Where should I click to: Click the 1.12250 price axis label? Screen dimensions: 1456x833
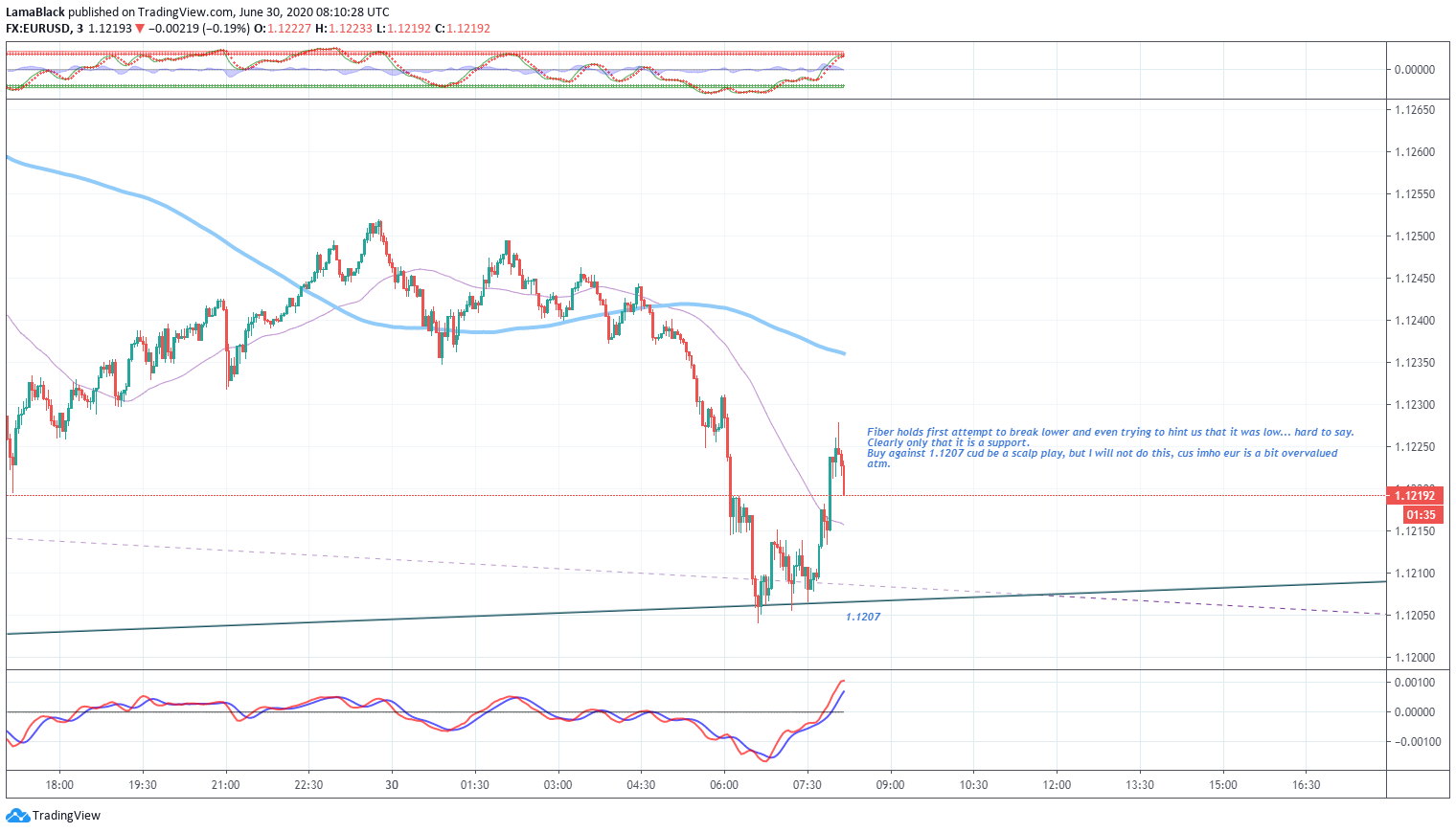1414,447
